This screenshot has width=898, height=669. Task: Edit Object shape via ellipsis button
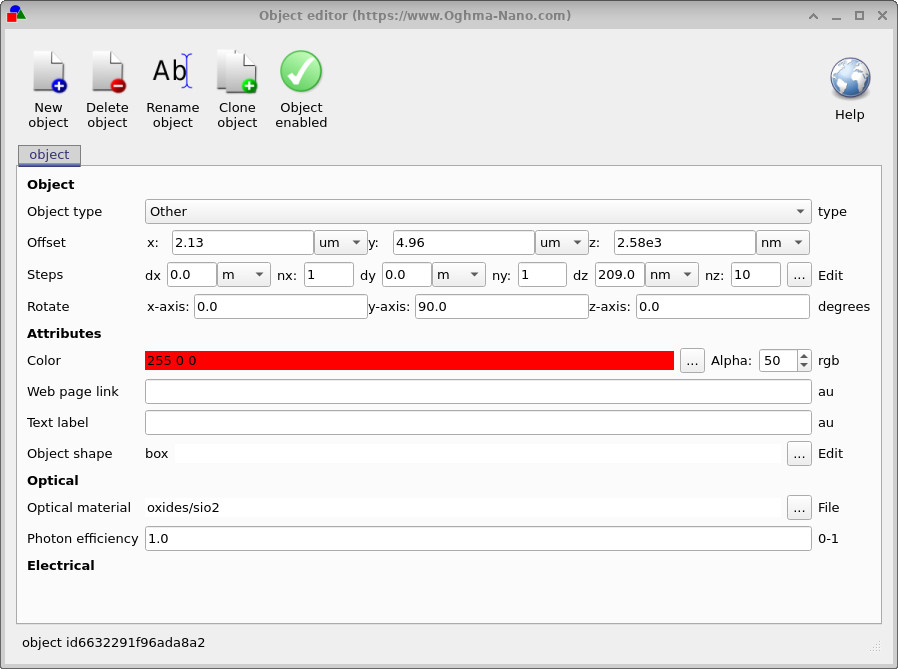pos(799,454)
